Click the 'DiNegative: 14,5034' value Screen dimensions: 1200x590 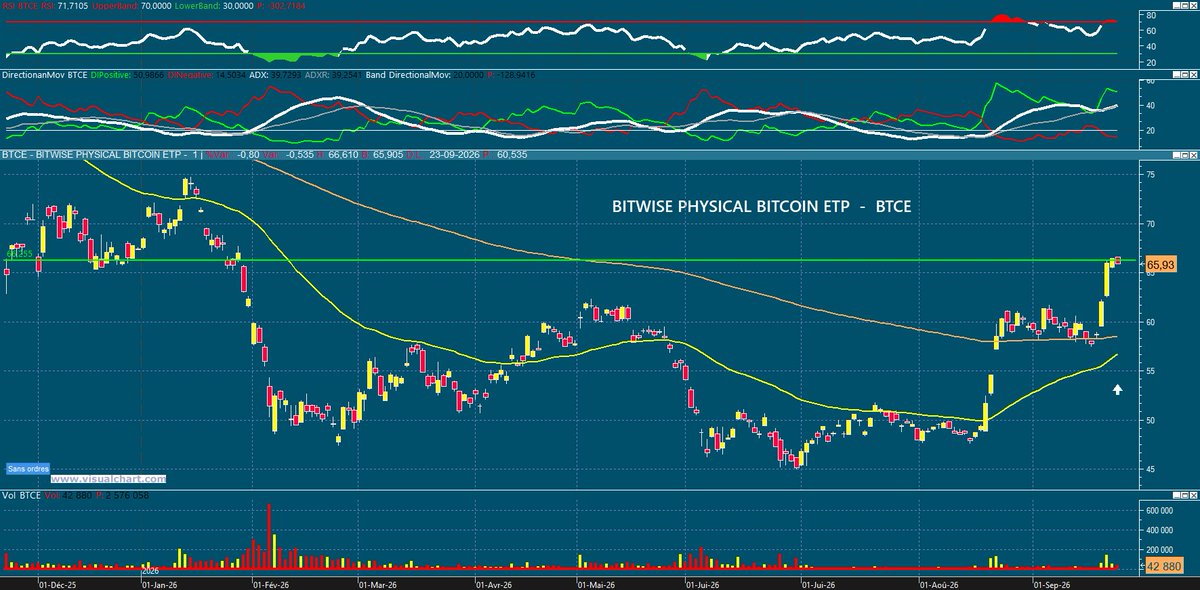click(206, 75)
